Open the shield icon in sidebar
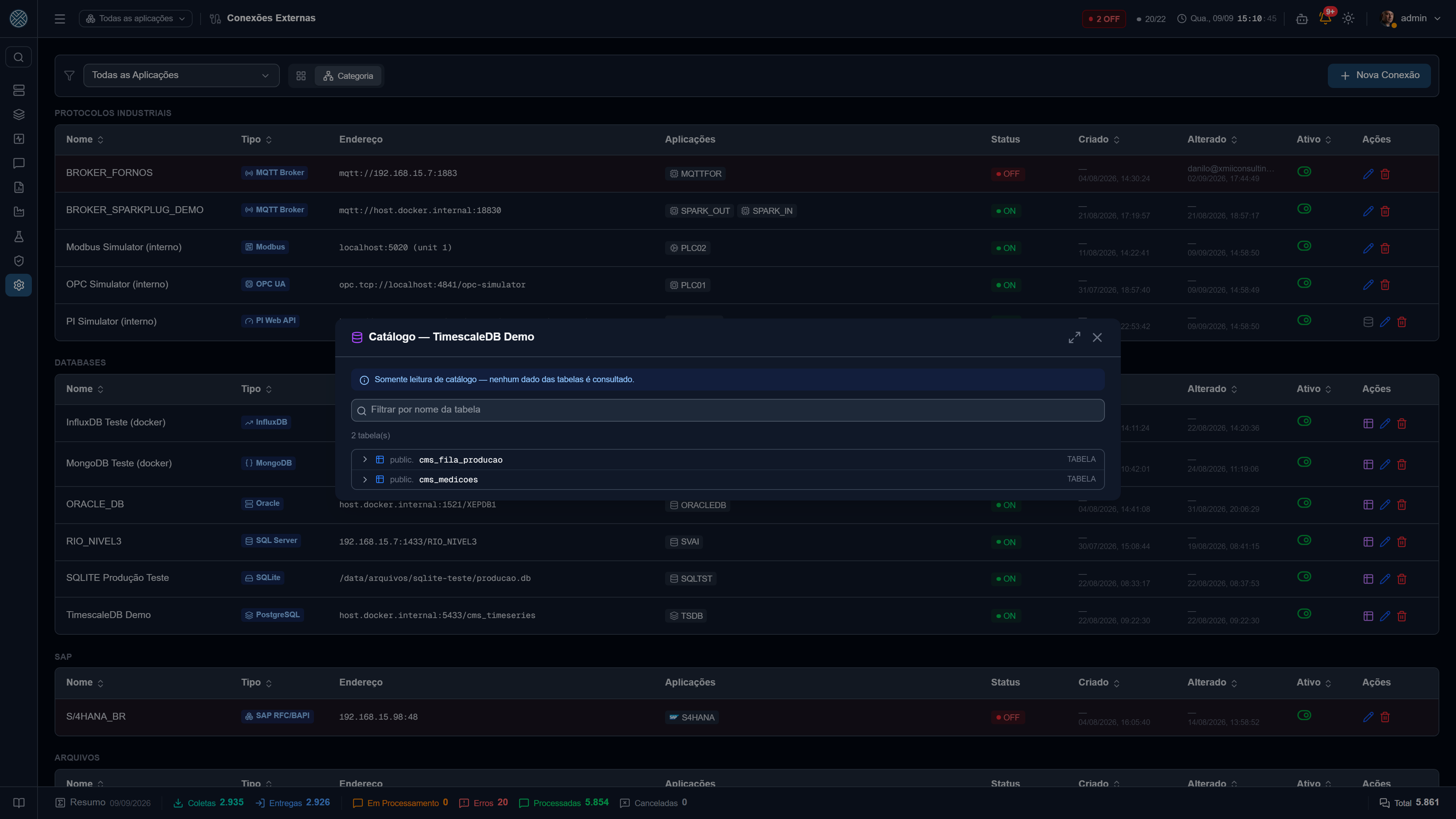Screen dimensions: 1456x819 point(19,260)
